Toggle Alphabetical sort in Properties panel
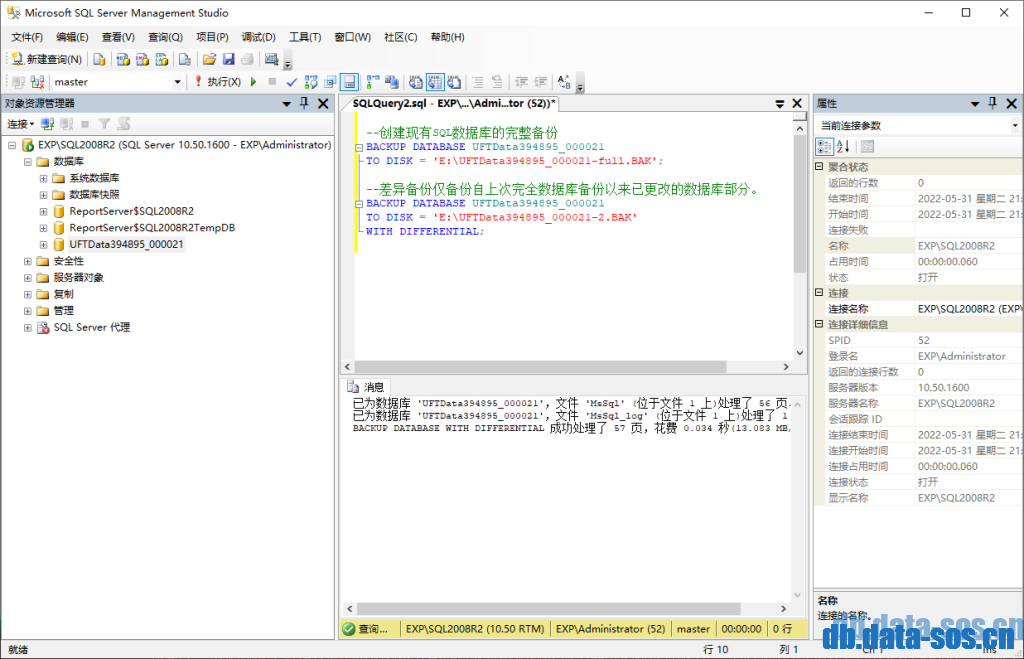Image resolution: width=1024 pixels, height=659 pixels. (843, 146)
